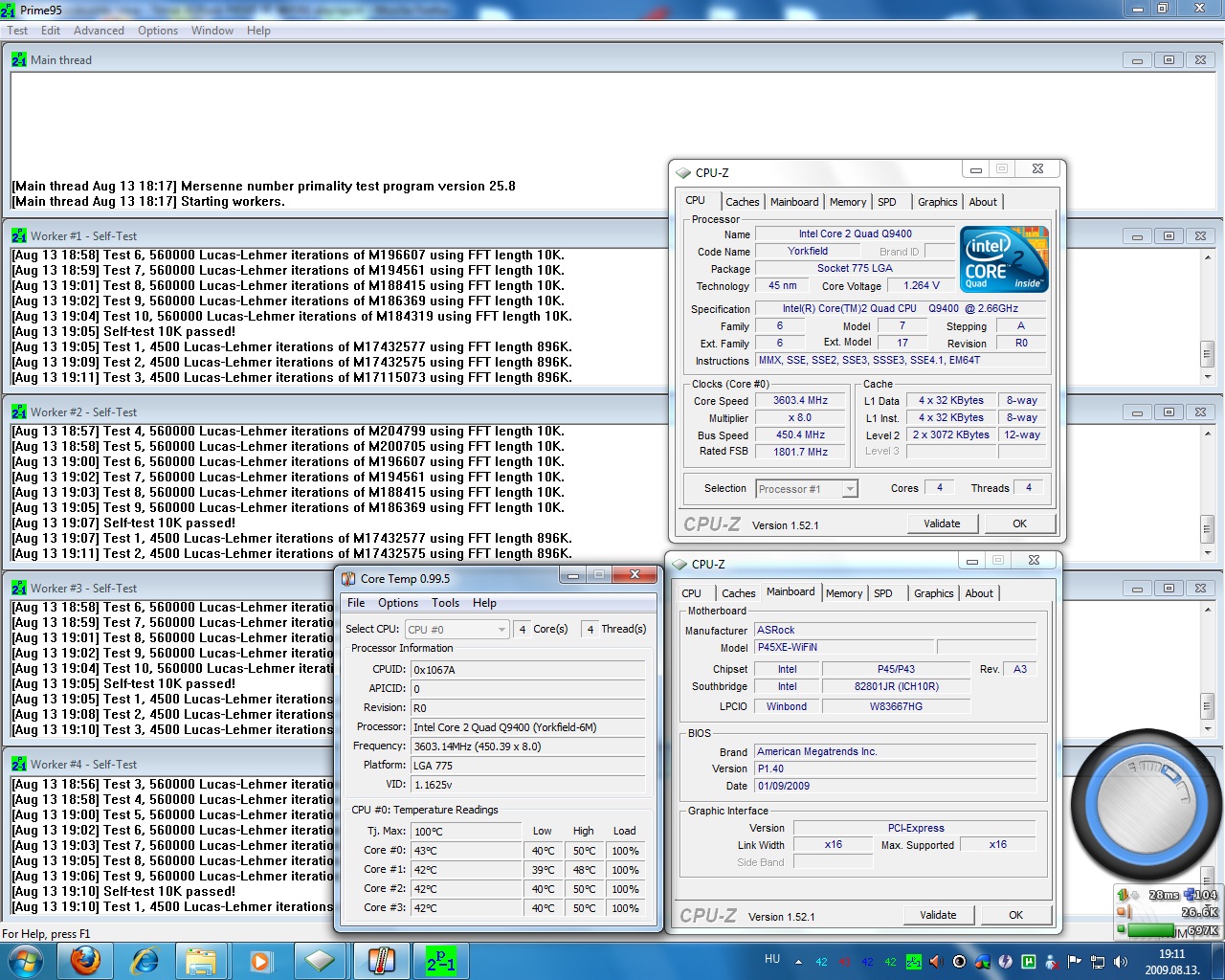Click the network meter gadget showing 28ms

click(x=1168, y=913)
